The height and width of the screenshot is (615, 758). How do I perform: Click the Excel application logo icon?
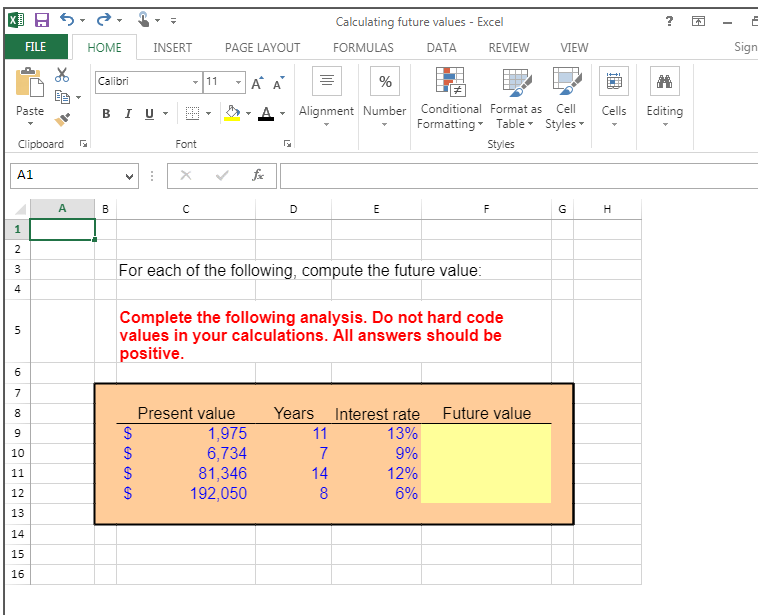tap(16, 20)
